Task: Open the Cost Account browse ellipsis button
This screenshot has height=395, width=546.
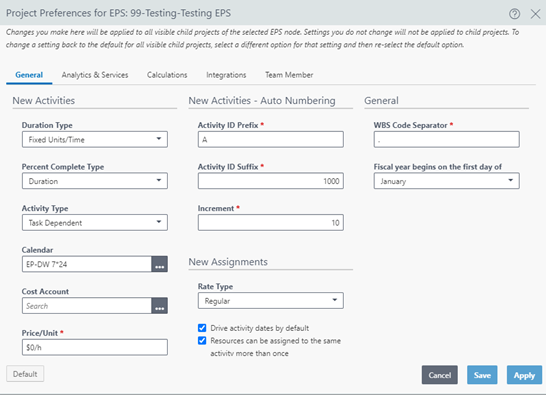Action: (x=159, y=305)
